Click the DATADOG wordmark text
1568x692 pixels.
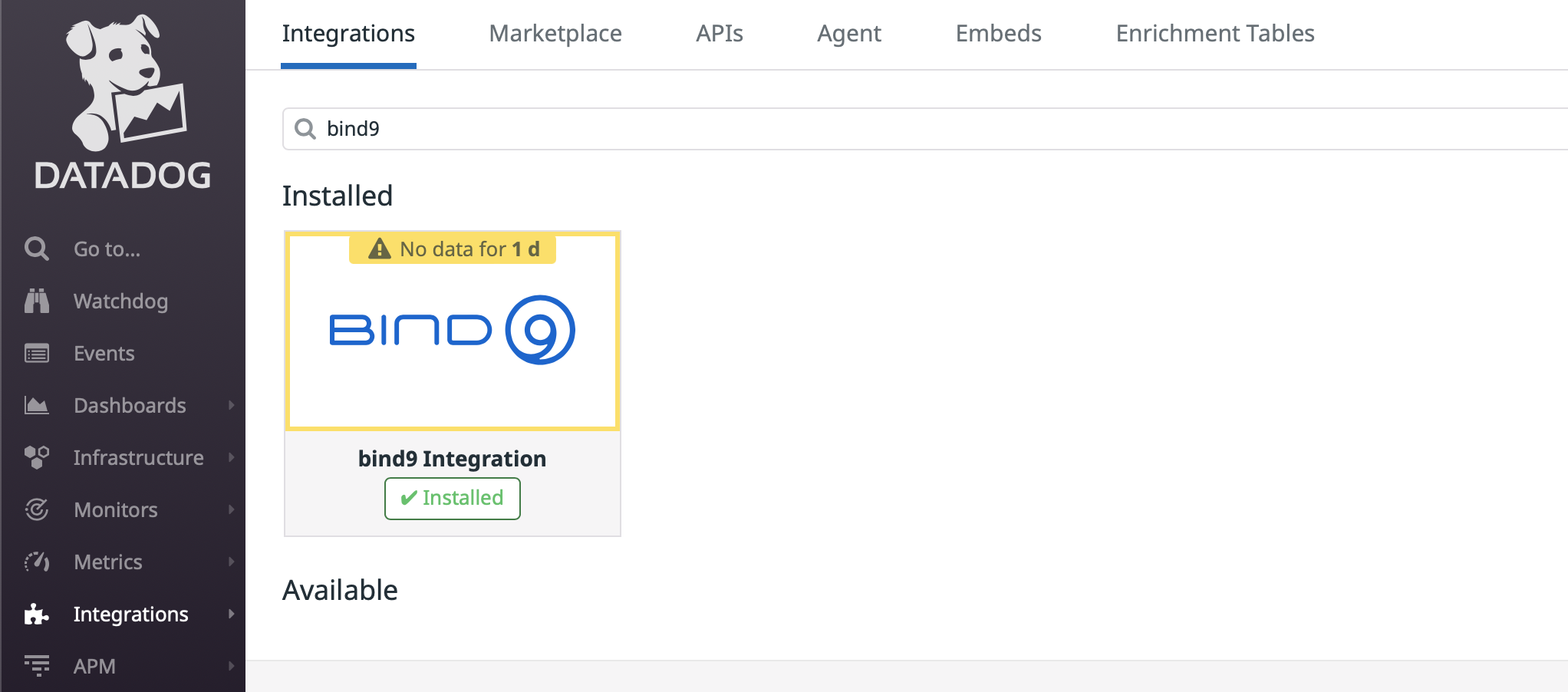coord(123,176)
